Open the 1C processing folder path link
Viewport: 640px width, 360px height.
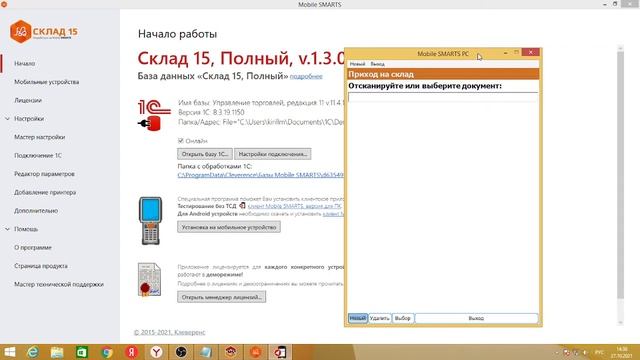click(260, 175)
